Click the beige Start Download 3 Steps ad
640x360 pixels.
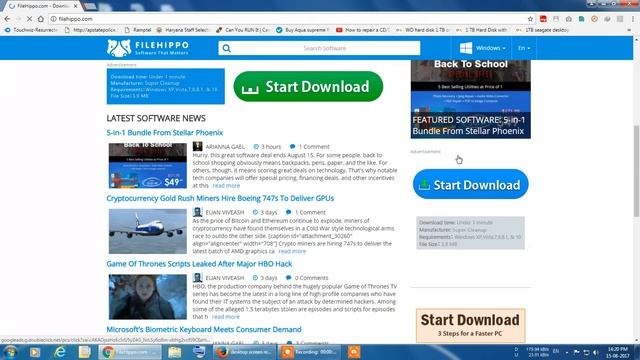click(470, 325)
